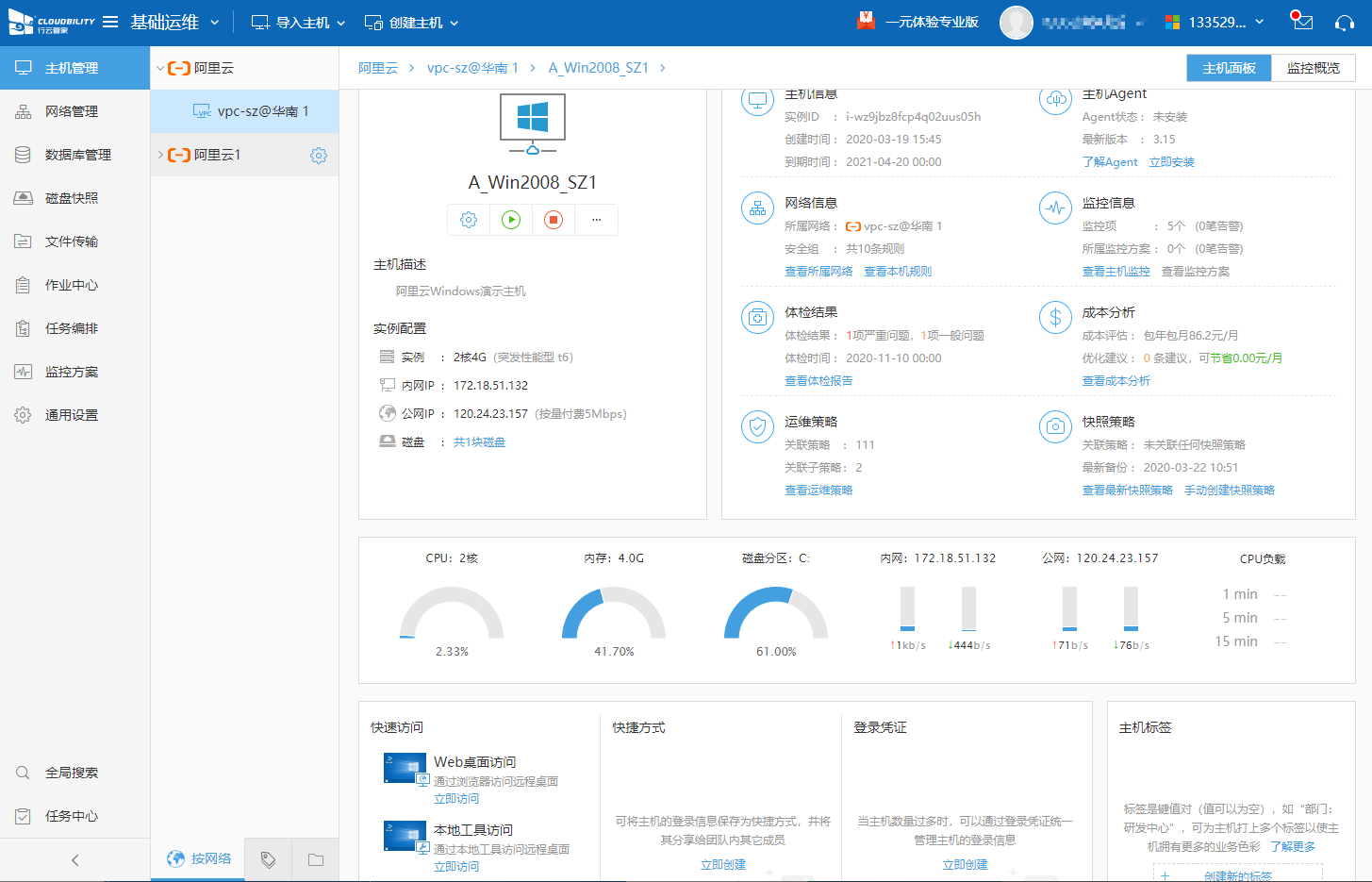Switch to the 监控概览 tab
This screenshot has width=1372, height=882.
coord(1314,67)
